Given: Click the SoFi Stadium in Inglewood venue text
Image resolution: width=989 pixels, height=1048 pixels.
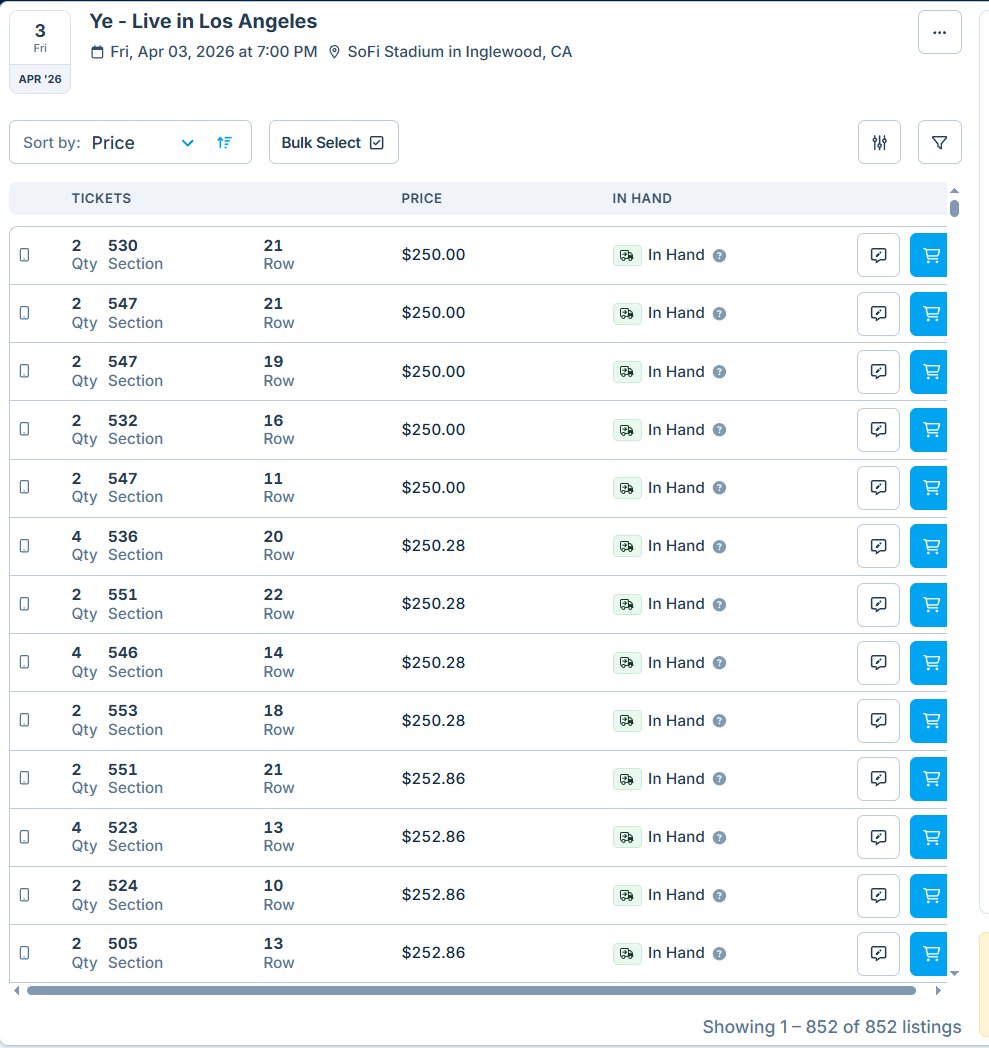Looking at the screenshot, I should [460, 52].
